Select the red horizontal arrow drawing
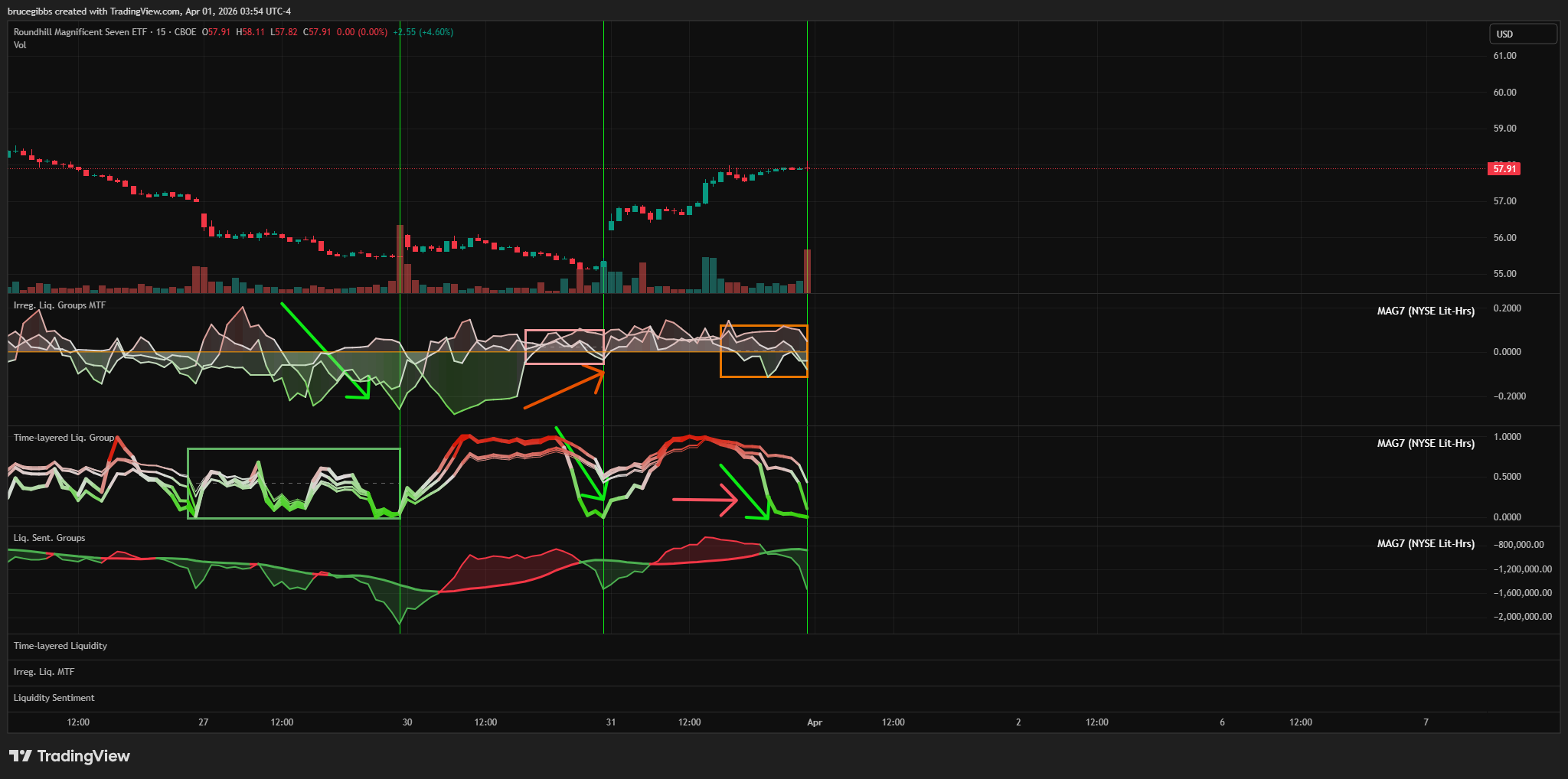Viewport: 1568px width, 779px height. [x=703, y=500]
